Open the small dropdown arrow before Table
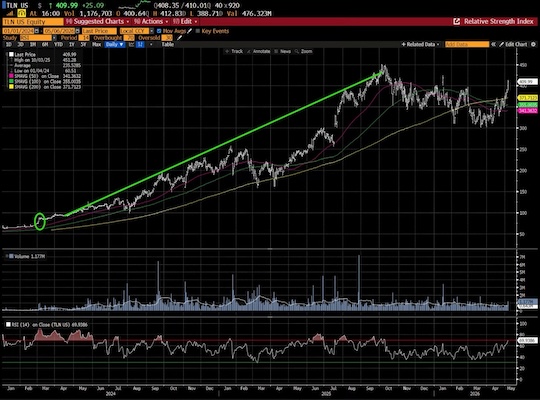The height and width of the screenshot is (400, 540). click(x=151, y=44)
